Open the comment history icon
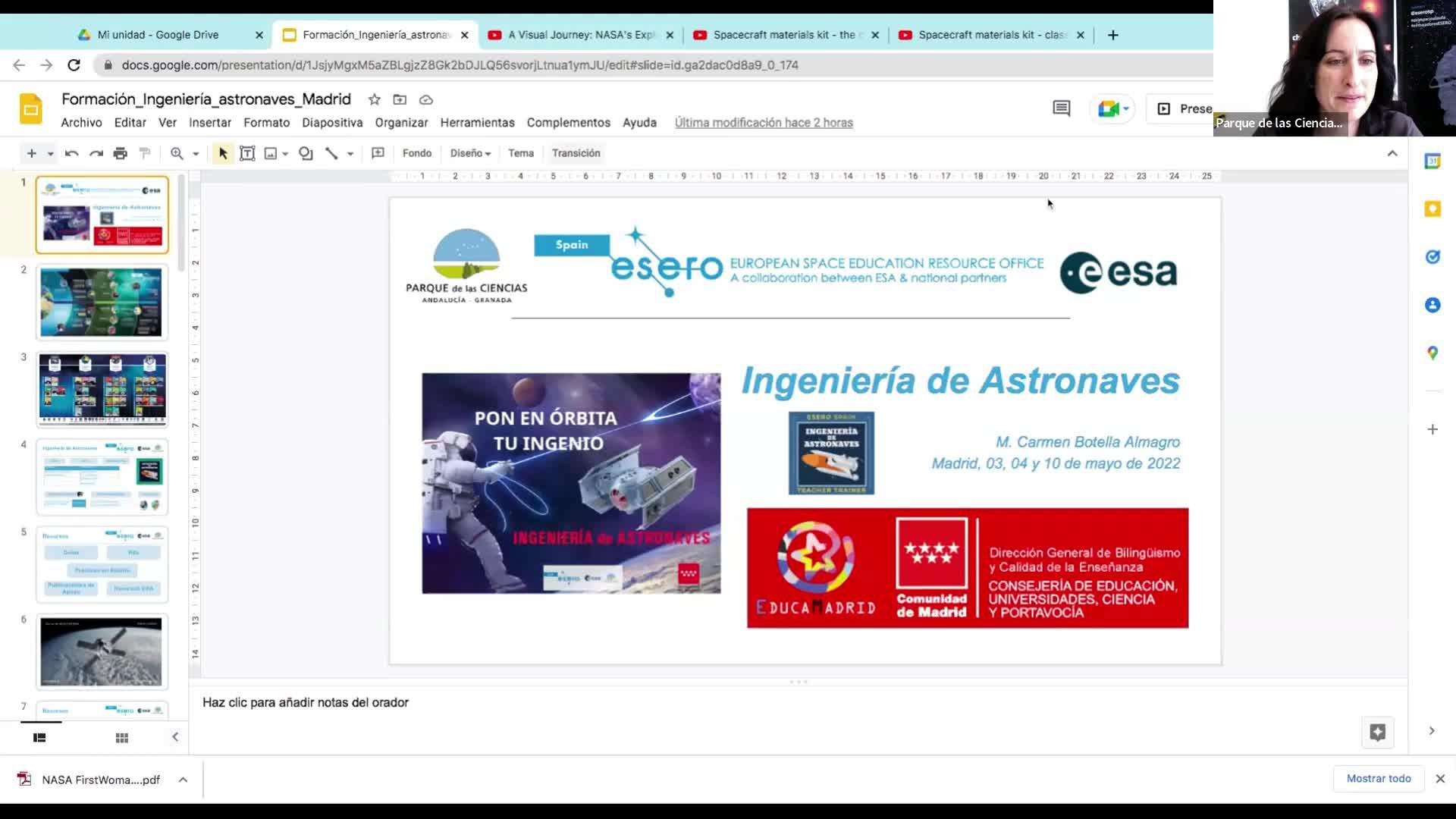This screenshot has width=1456, height=819. [1062, 108]
